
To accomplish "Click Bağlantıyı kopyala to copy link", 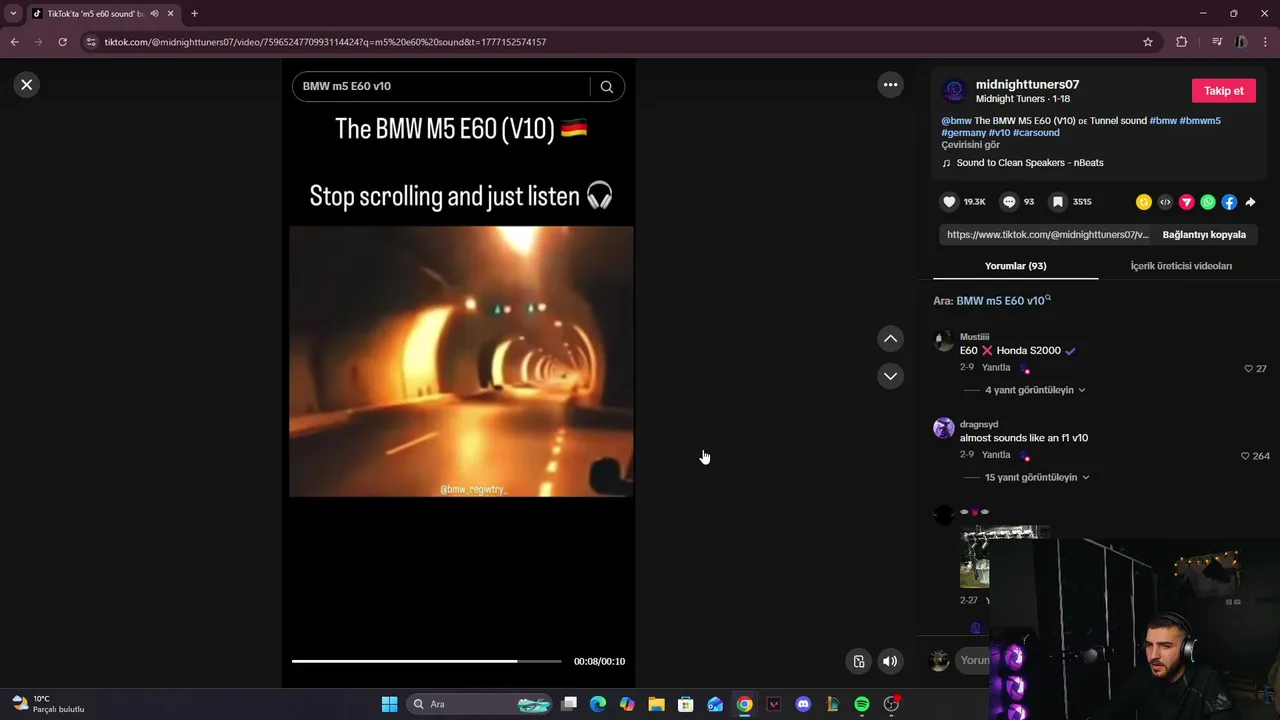I will click(x=1204, y=235).
